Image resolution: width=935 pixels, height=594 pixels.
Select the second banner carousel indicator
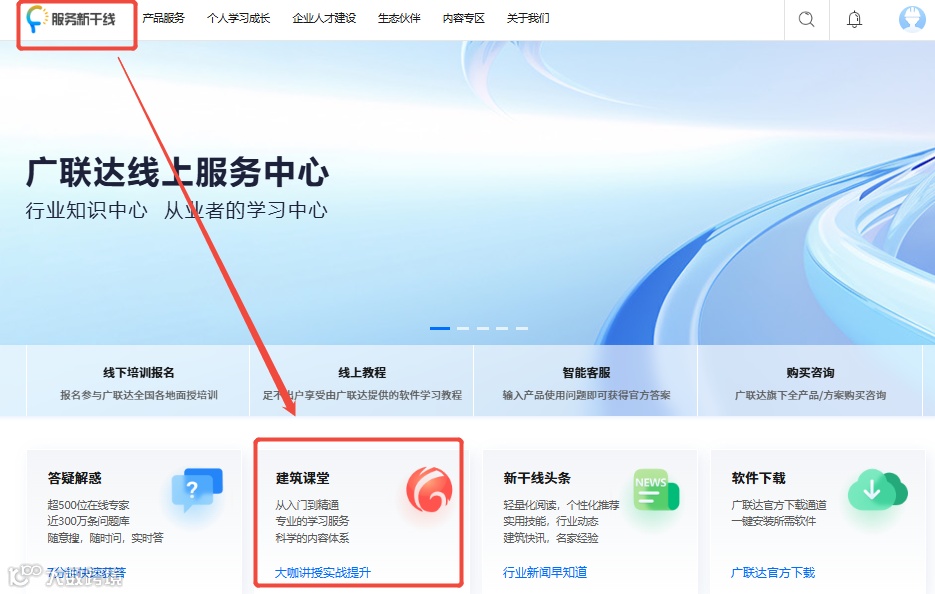pos(463,328)
